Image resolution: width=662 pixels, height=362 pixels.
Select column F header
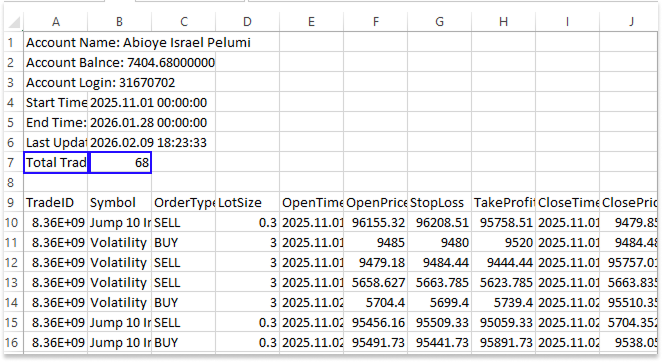pyautogui.click(x=376, y=22)
